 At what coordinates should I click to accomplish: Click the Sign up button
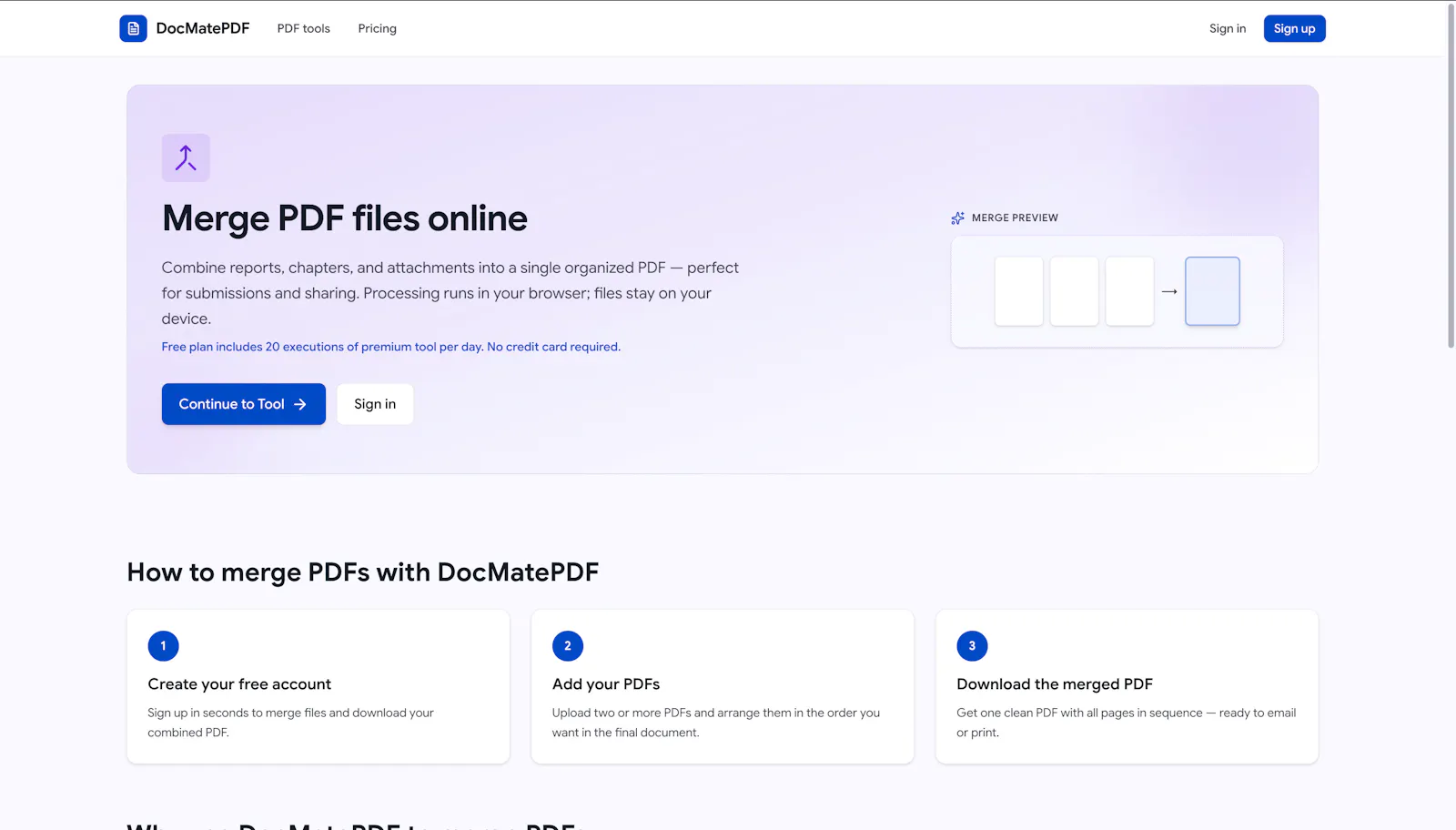click(1294, 28)
